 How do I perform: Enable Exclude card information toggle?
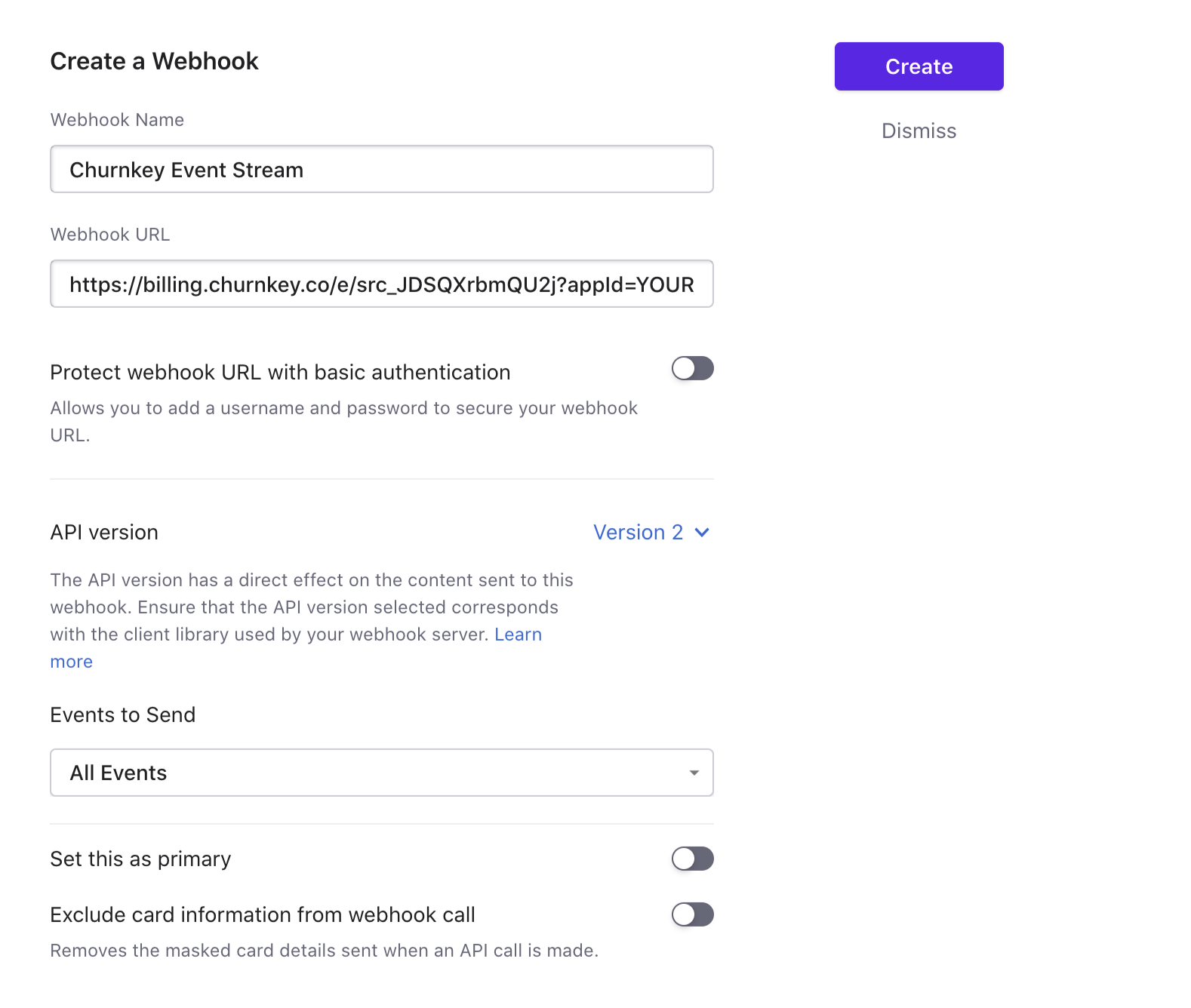[692, 914]
